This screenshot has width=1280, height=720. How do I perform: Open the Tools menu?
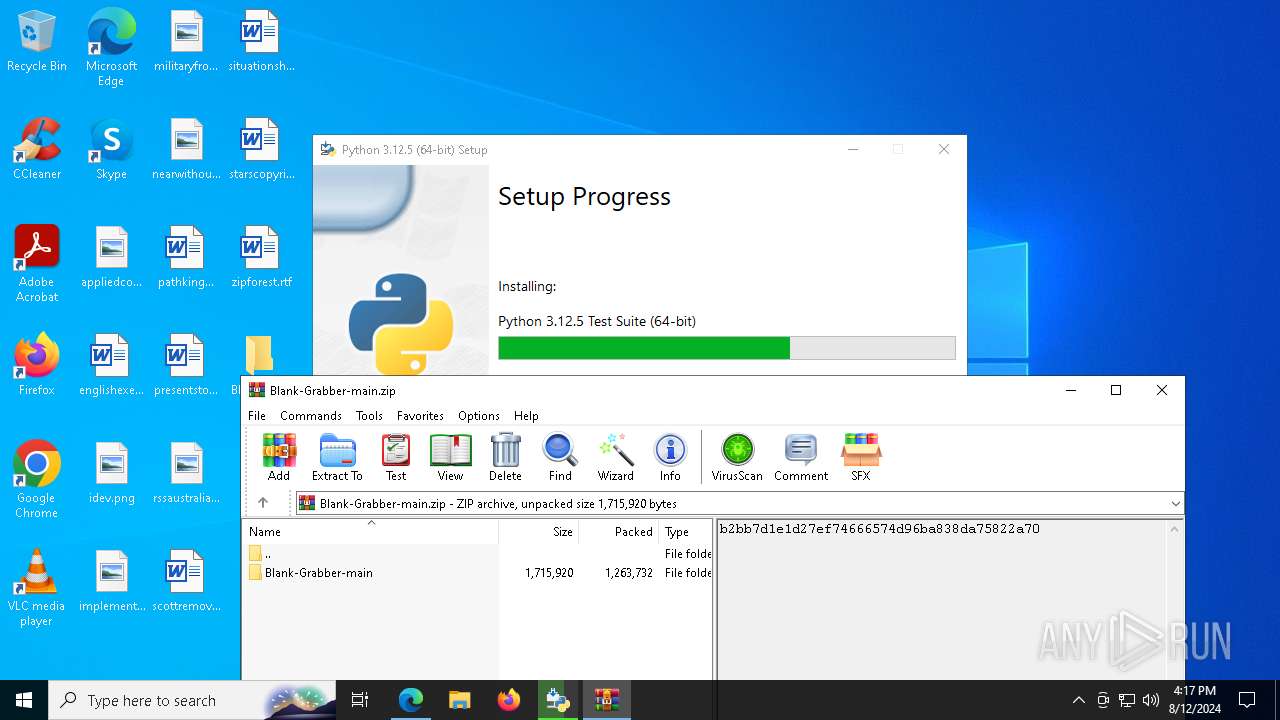(x=369, y=416)
